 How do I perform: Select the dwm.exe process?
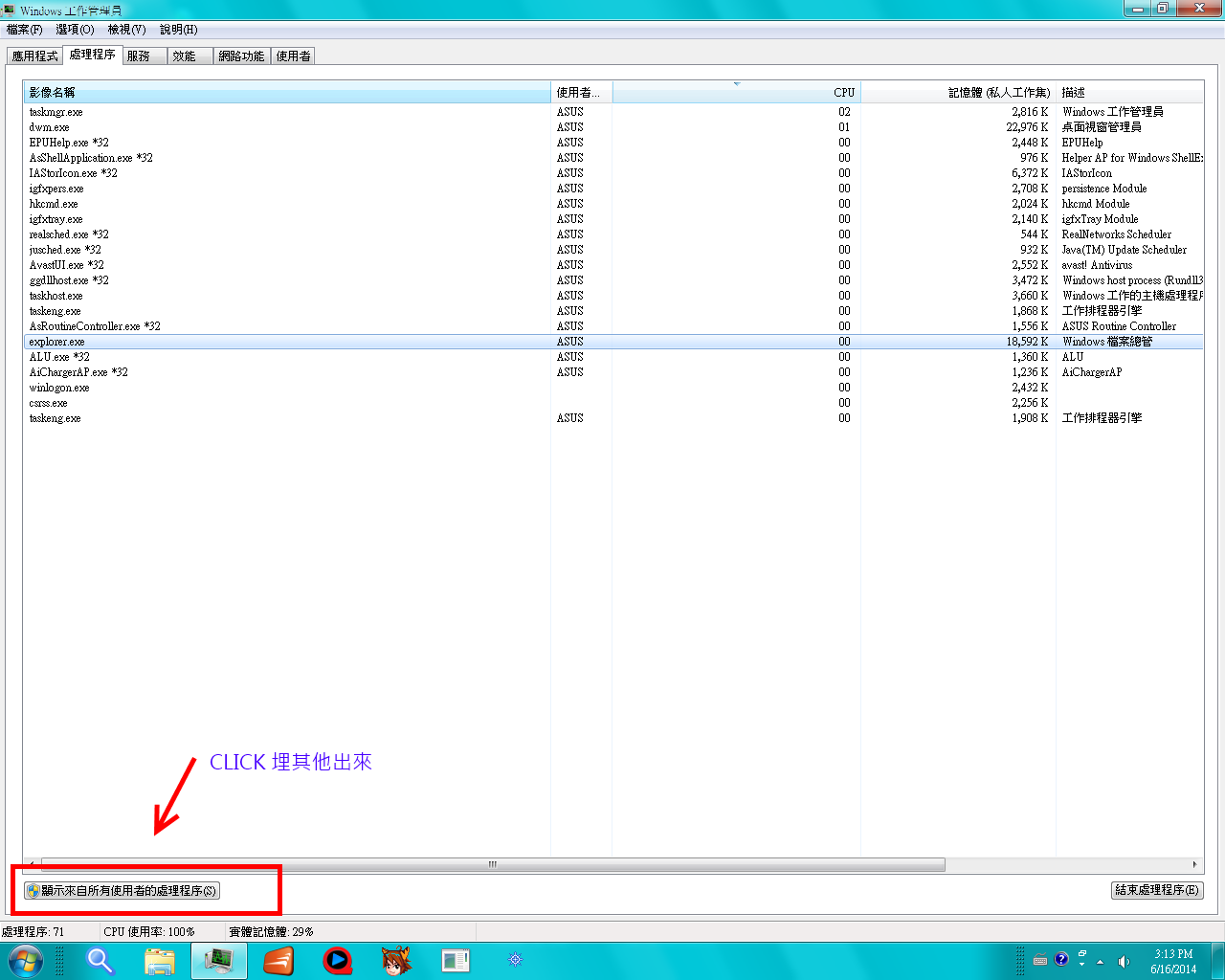point(613,127)
